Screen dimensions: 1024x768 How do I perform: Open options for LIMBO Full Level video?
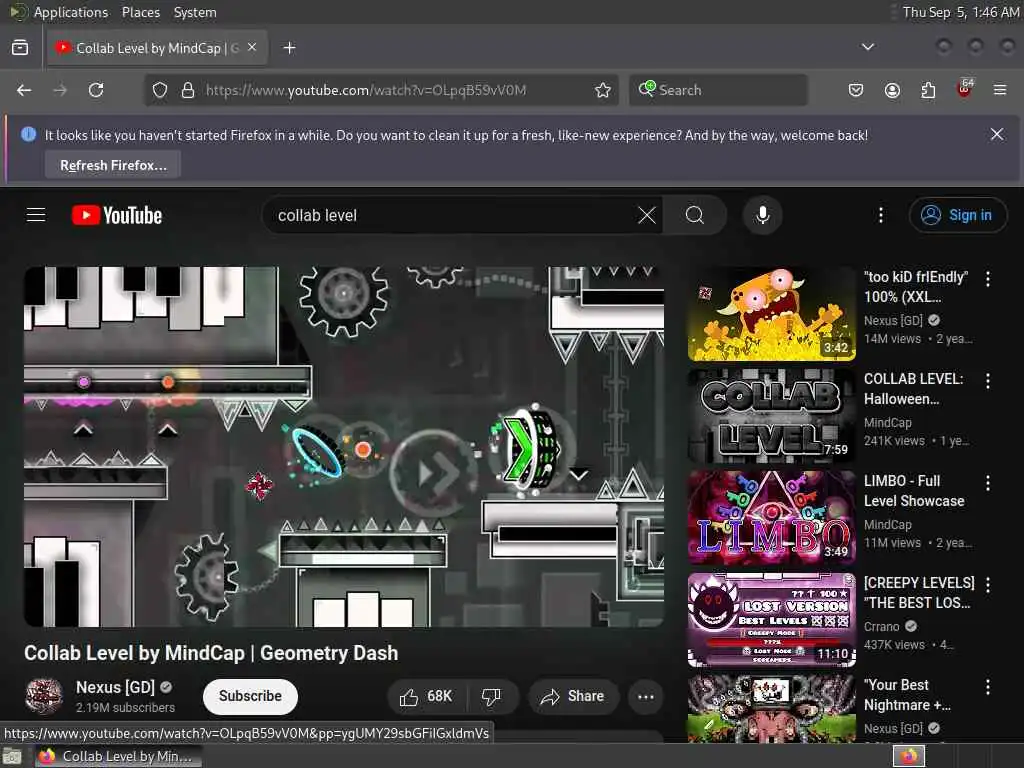click(x=988, y=483)
